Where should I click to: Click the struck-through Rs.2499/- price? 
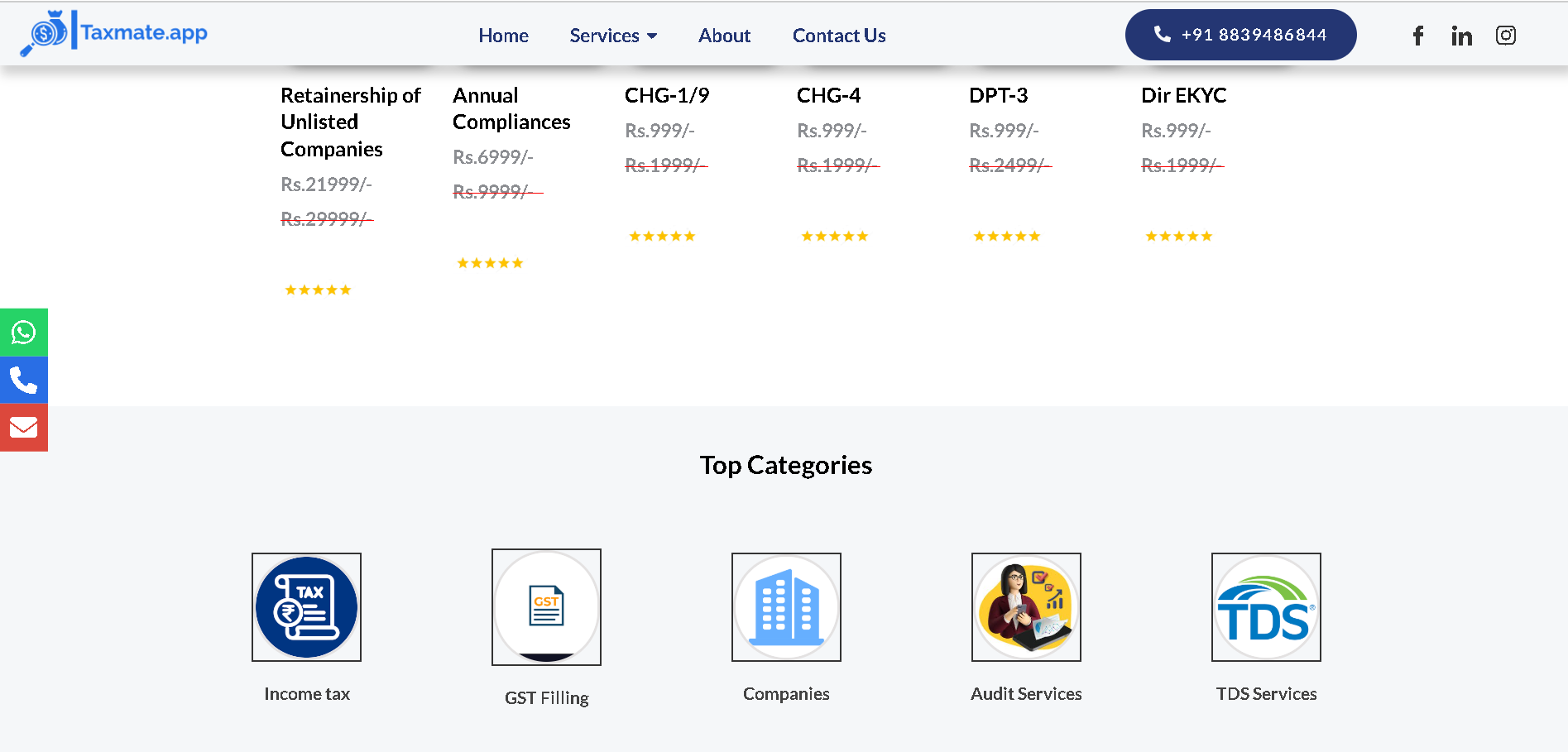pos(1009,165)
